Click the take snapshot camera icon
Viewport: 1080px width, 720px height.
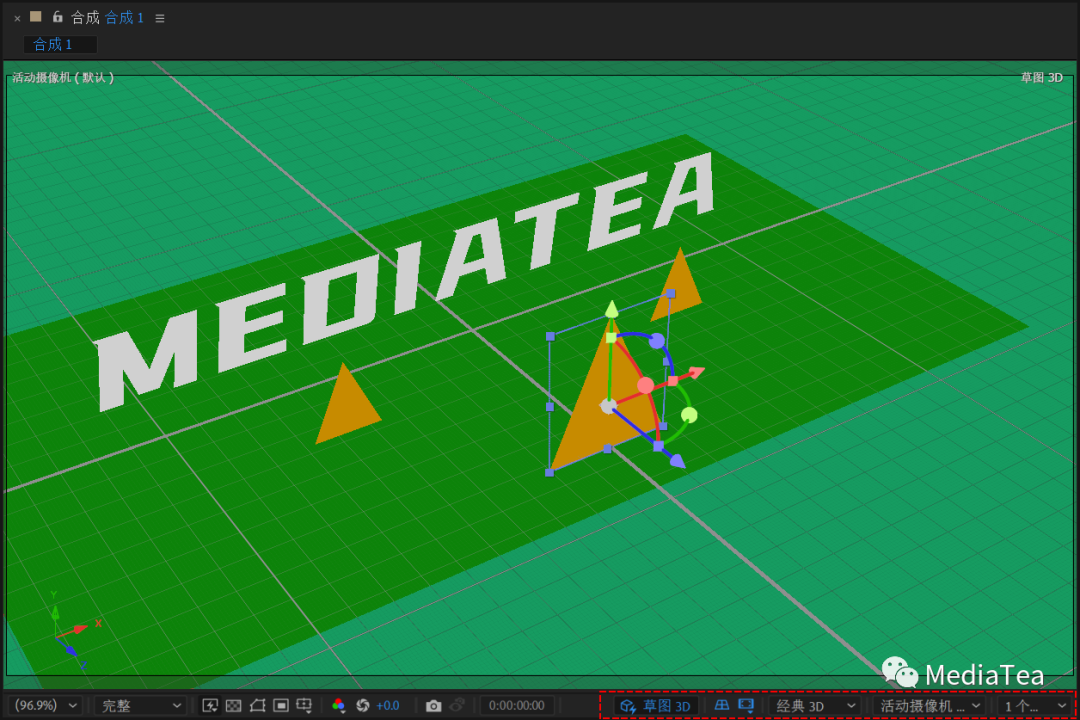pyautogui.click(x=433, y=706)
